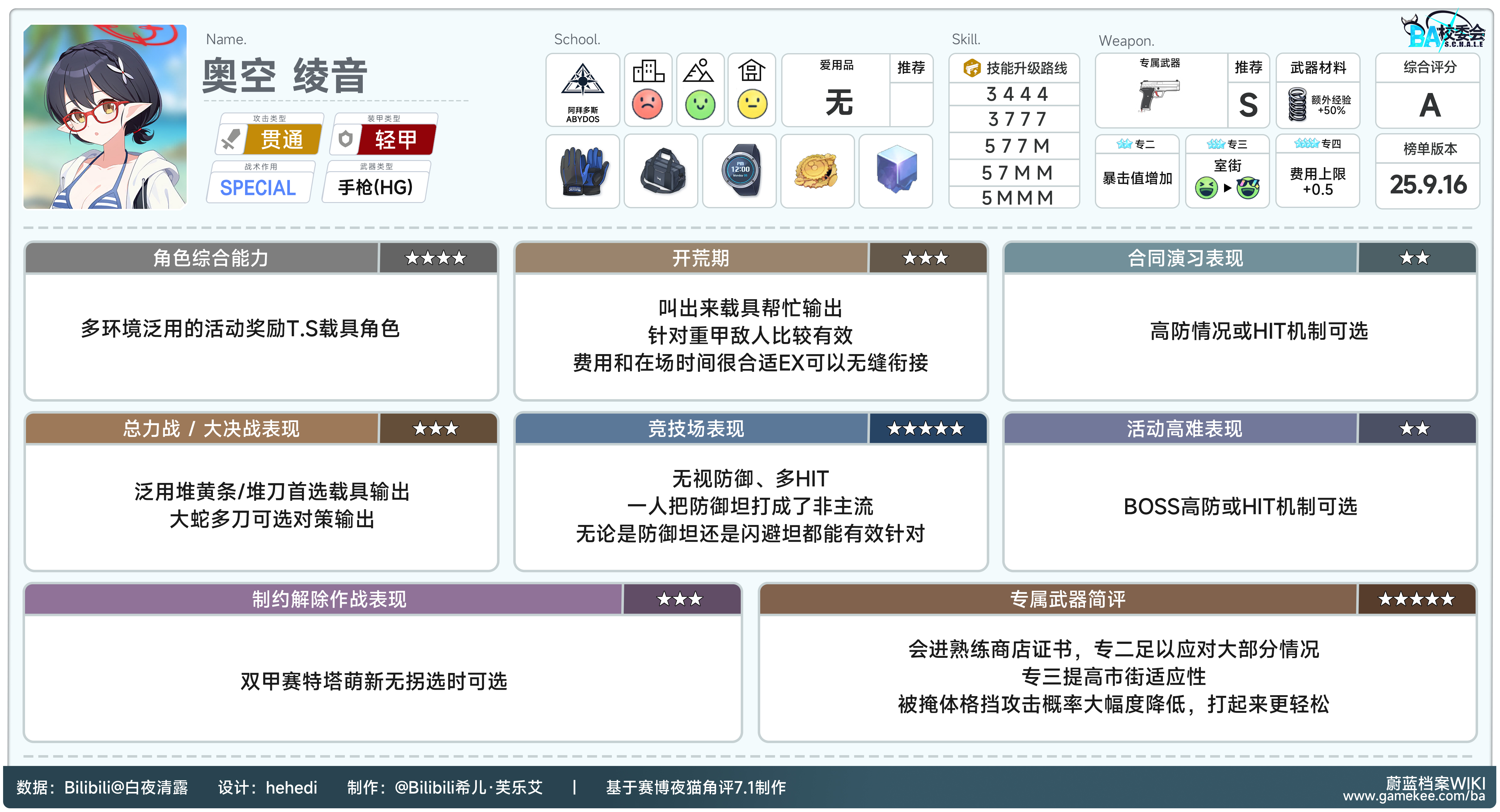Screen dimensions: 1500x812
Task: Click the spring weapon material icon
Action: click(x=1297, y=105)
